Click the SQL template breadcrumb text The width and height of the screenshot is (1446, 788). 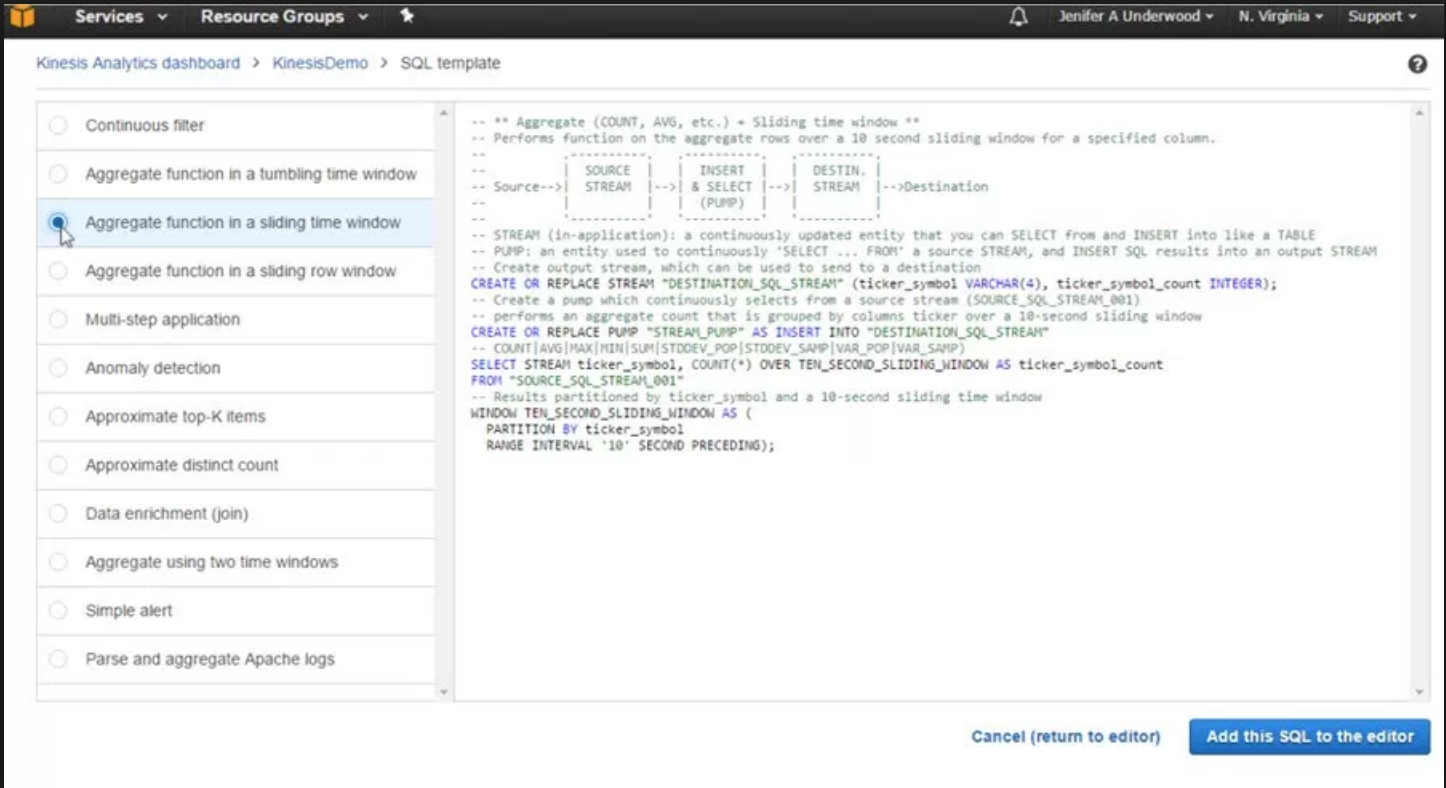(450, 63)
